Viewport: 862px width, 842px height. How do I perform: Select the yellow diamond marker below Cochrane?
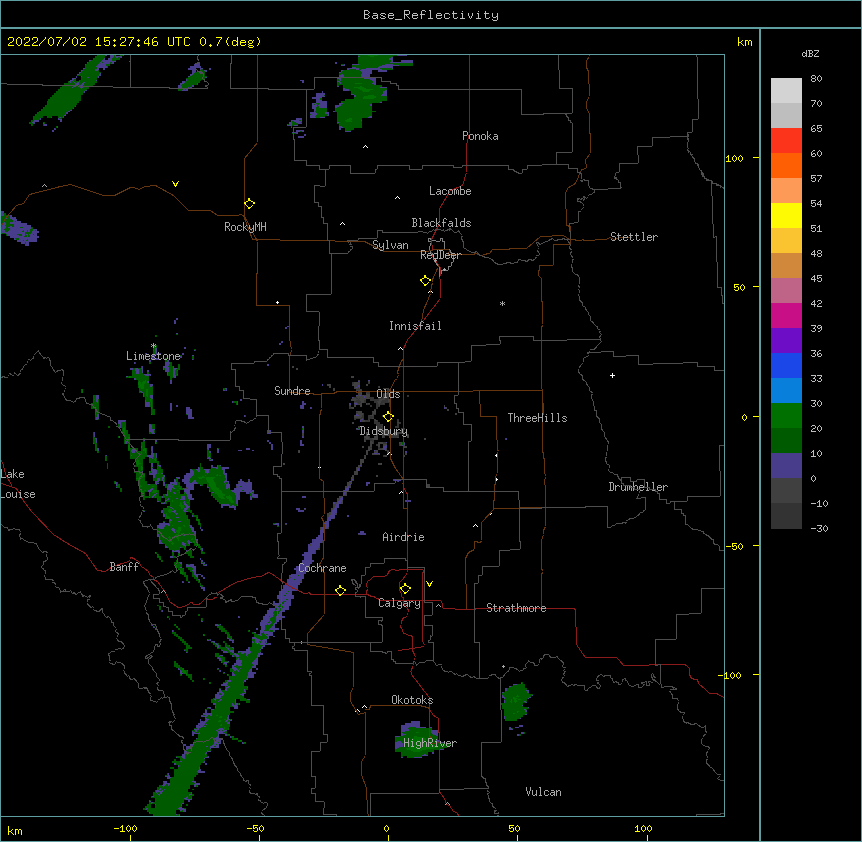[x=340, y=590]
